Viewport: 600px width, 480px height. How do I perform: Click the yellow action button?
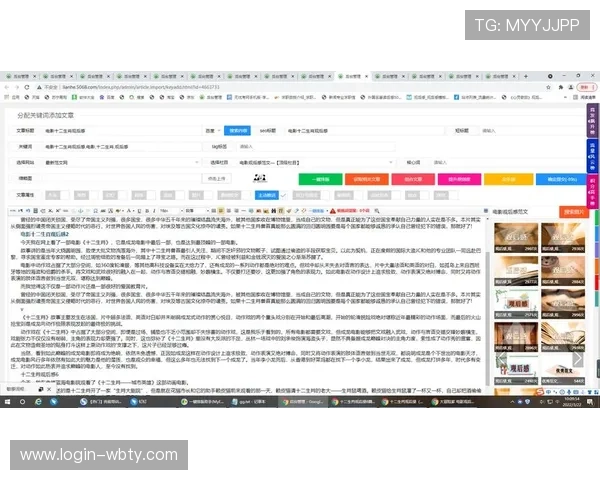coord(509,179)
